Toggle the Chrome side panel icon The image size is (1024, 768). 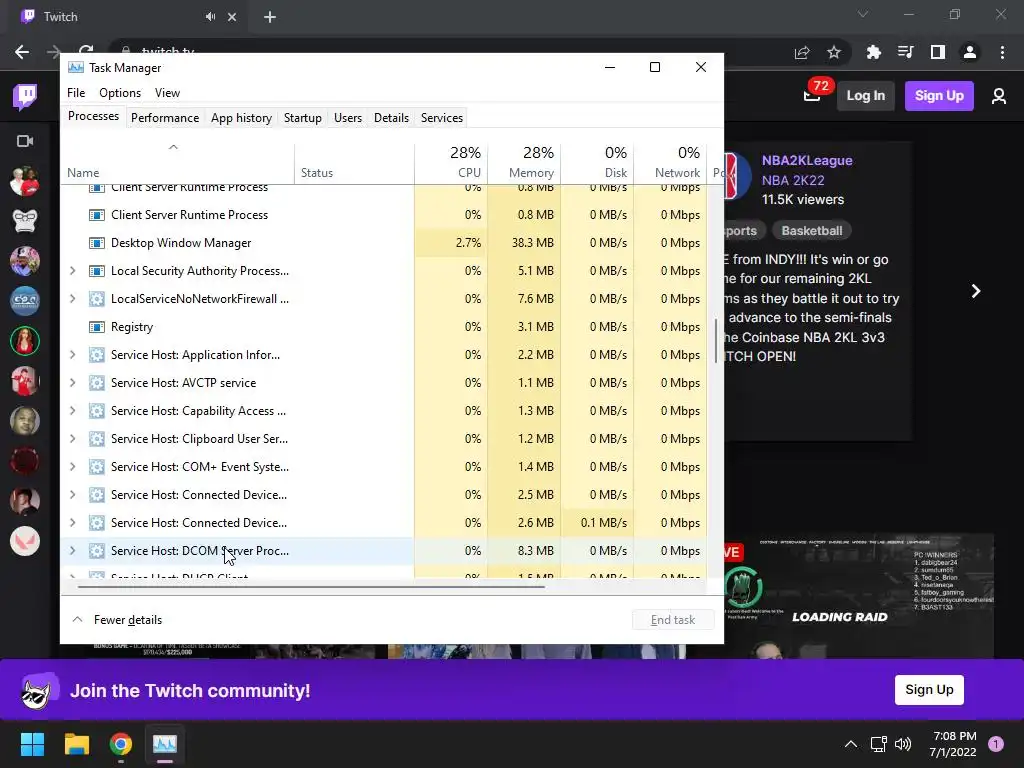coord(938,52)
